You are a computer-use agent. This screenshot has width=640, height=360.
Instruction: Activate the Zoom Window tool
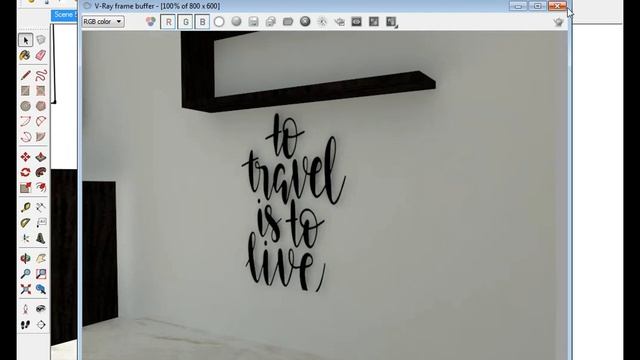[x=41, y=274]
